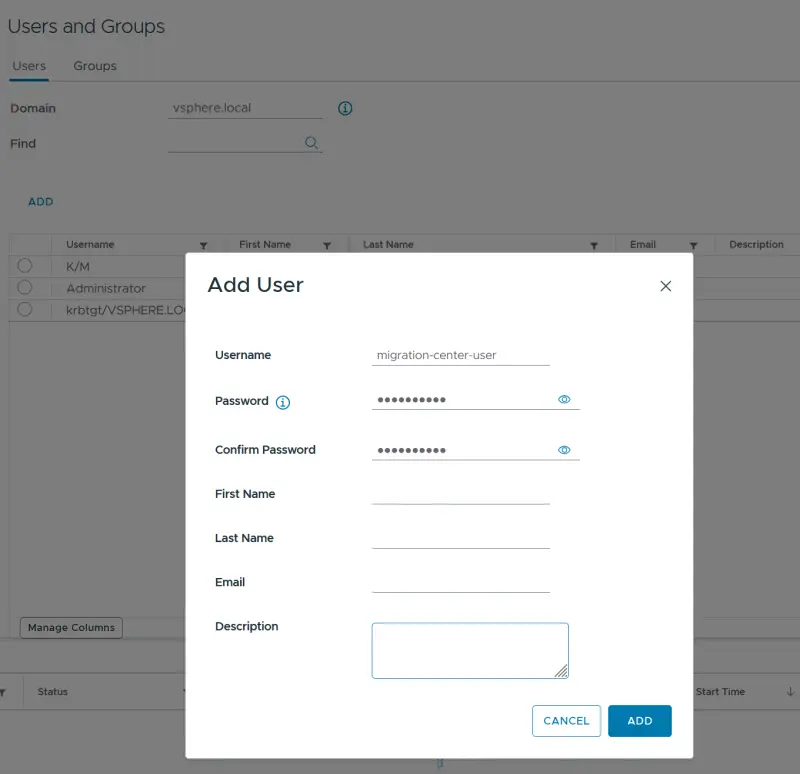Open the Manage Columns options
The width and height of the screenshot is (800, 774).
[70, 628]
